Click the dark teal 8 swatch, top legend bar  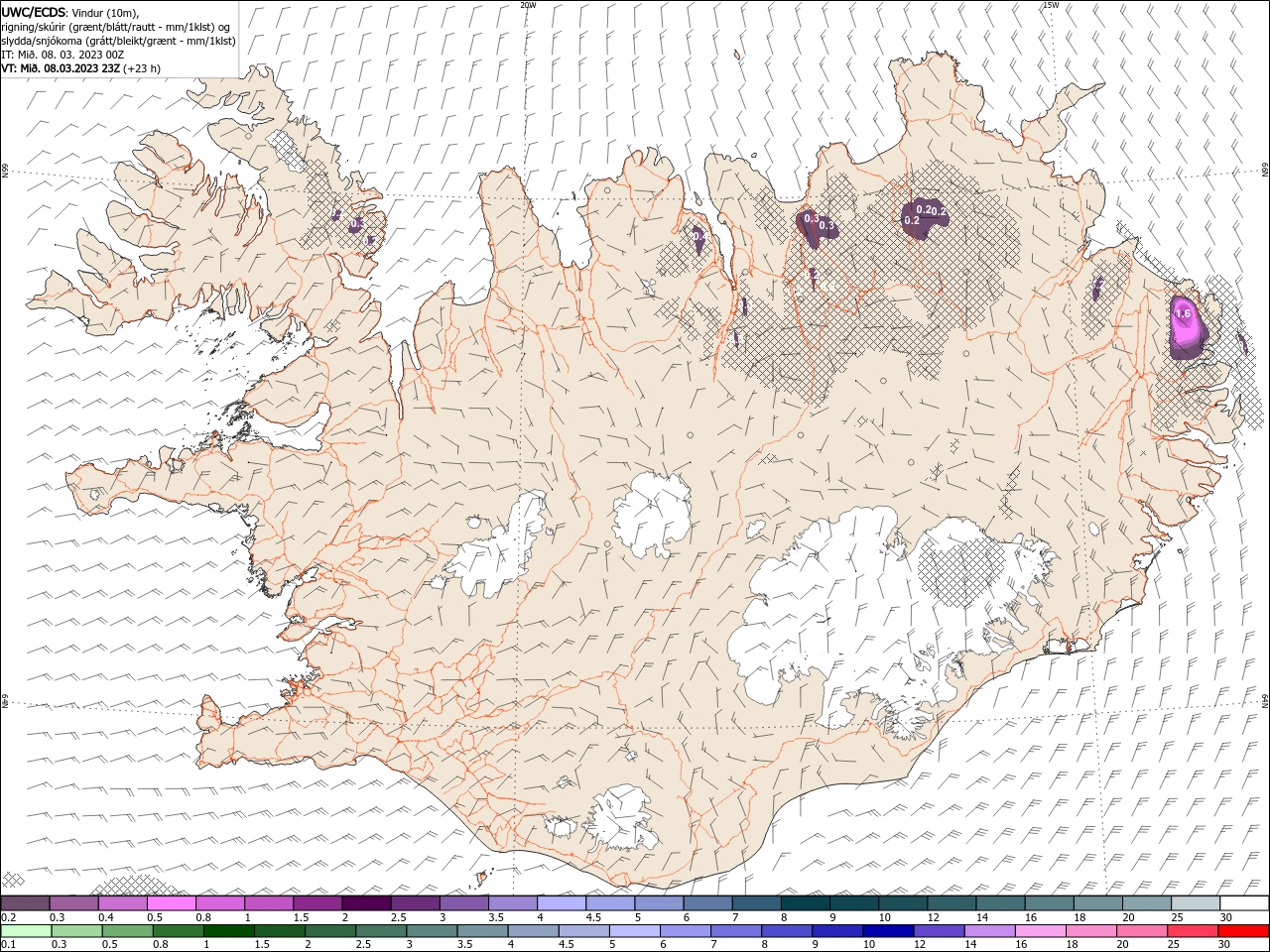click(x=805, y=903)
